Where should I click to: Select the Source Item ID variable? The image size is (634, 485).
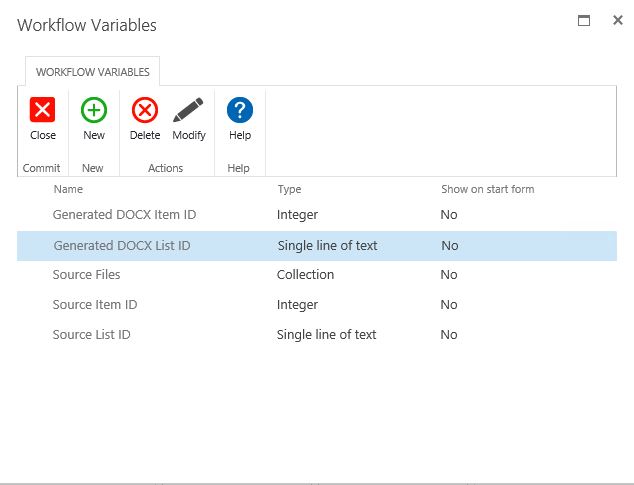click(95, 304)
